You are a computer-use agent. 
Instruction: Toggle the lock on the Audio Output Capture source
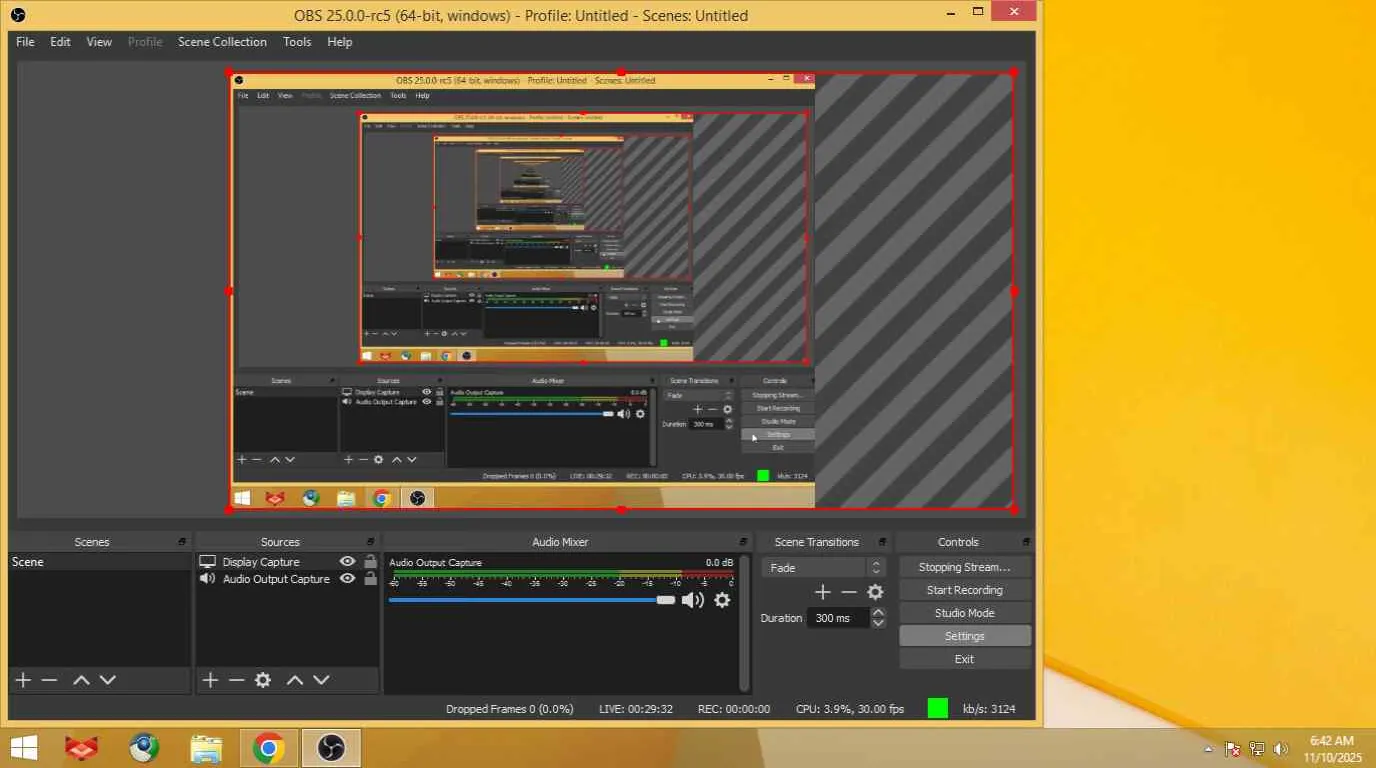(370, 579)
